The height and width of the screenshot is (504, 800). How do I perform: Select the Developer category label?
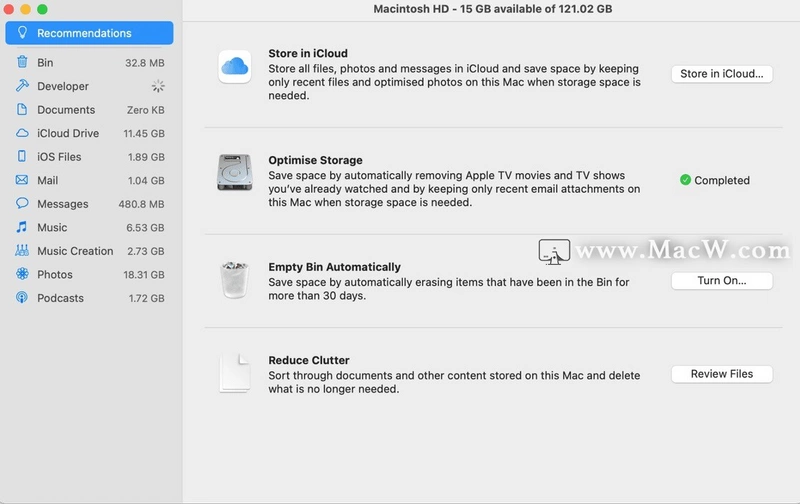click(x=63, y=86)
